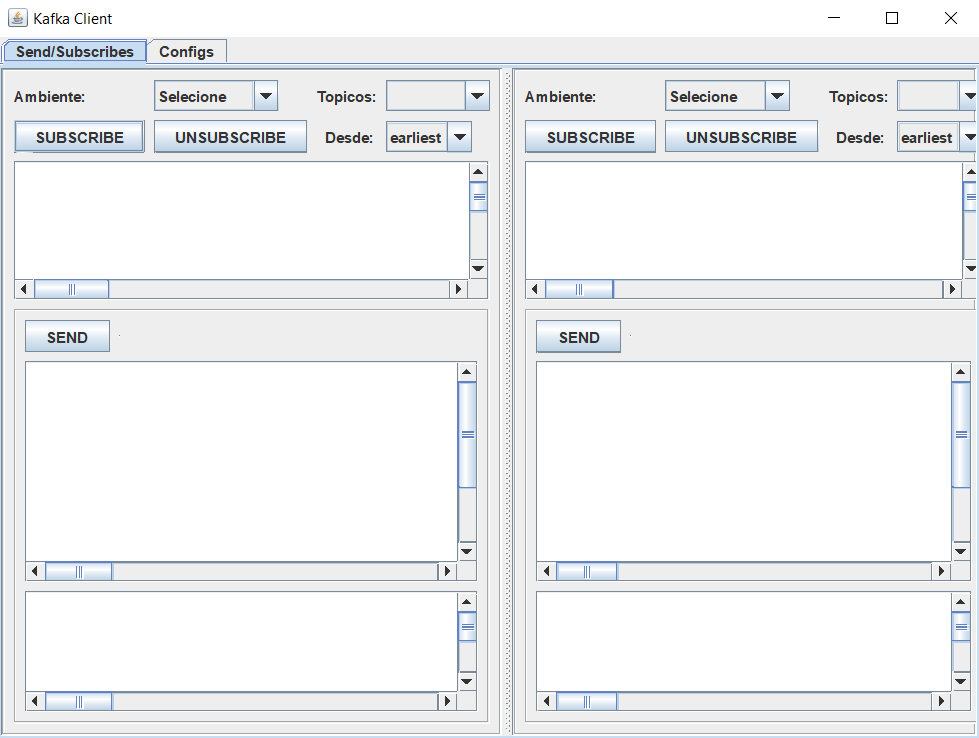Screen dimensions: 979x738
Task: Click the right panel SEND button
Action: 578,337
